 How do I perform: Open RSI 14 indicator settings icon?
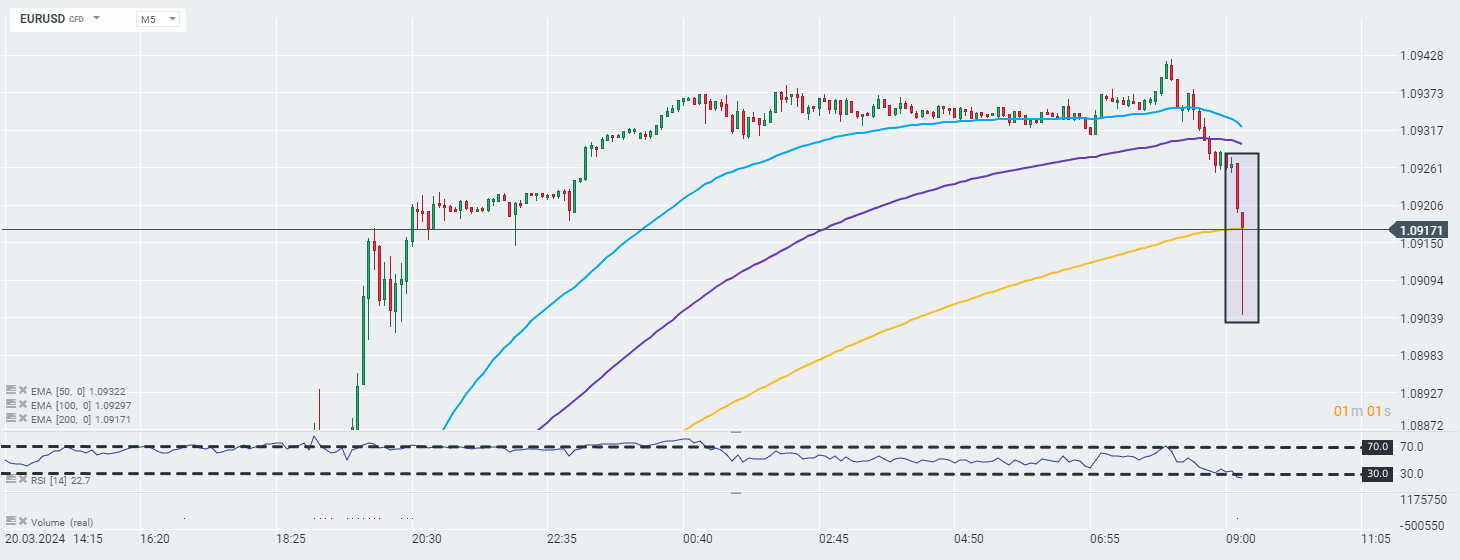[x=10, y=480]
